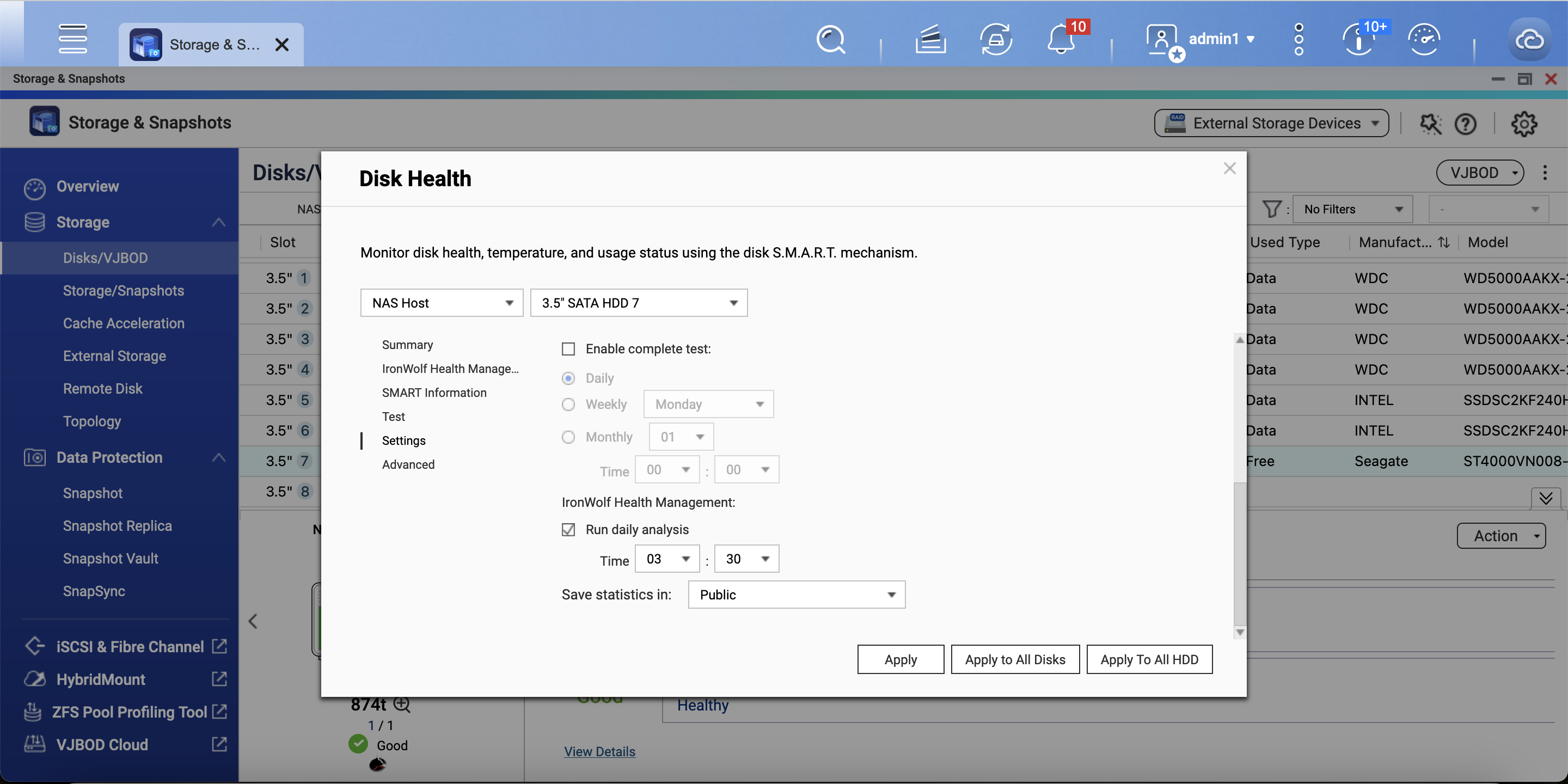This screenshot has height=784, width=1568.
Task: Open the dashboard gauge icon
Action: [1424, 40]
